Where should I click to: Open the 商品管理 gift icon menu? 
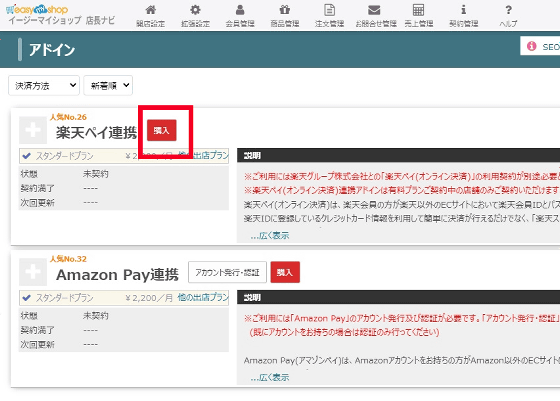285,16
